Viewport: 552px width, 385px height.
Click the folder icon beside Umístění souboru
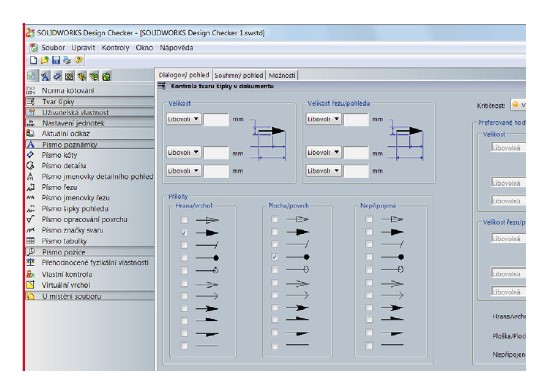point(31,296)
